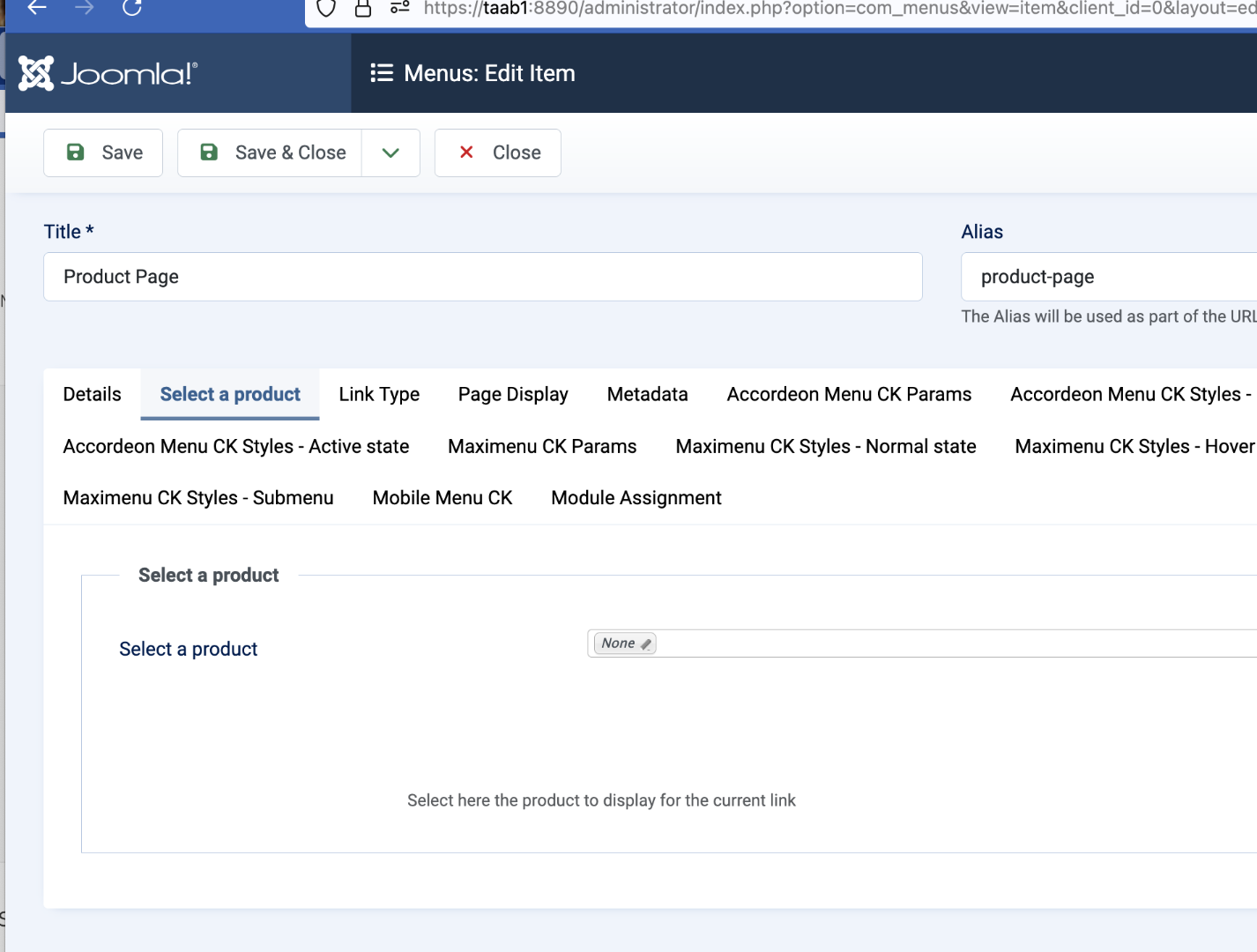Click the browser forward arrow
Screen dimensions: 1257x952
pos(85,8)
